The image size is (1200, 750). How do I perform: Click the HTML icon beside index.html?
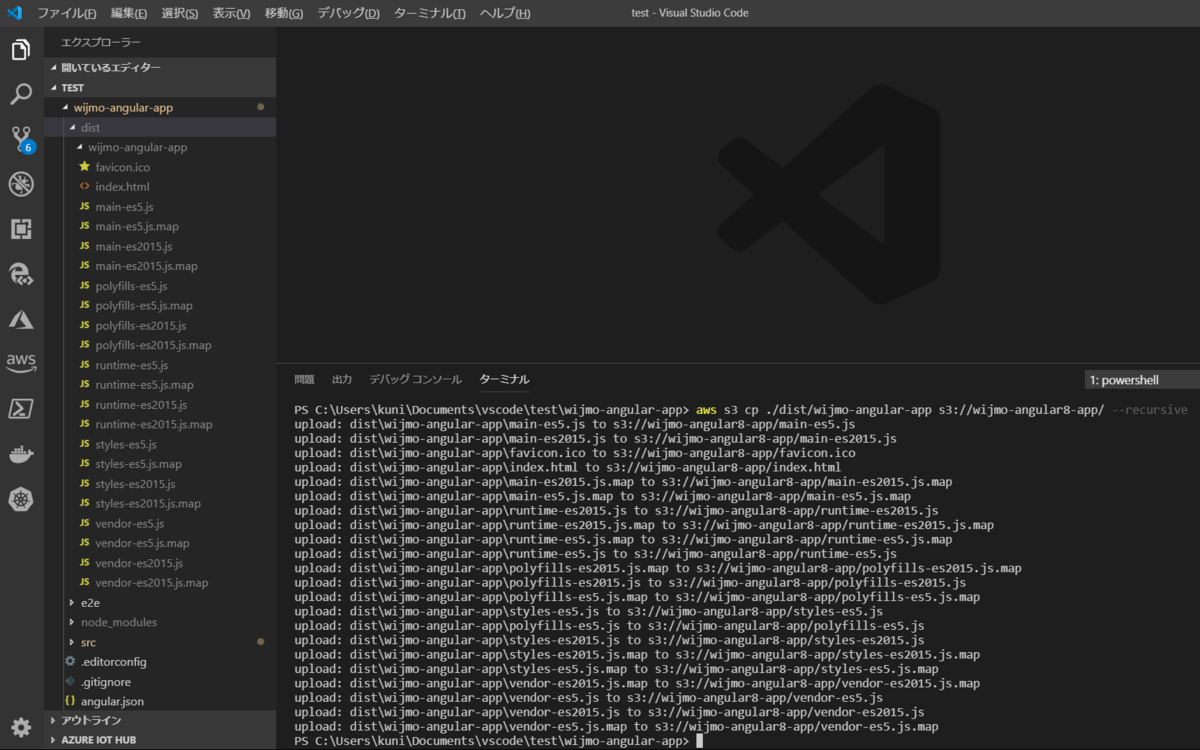click(85, 187)
